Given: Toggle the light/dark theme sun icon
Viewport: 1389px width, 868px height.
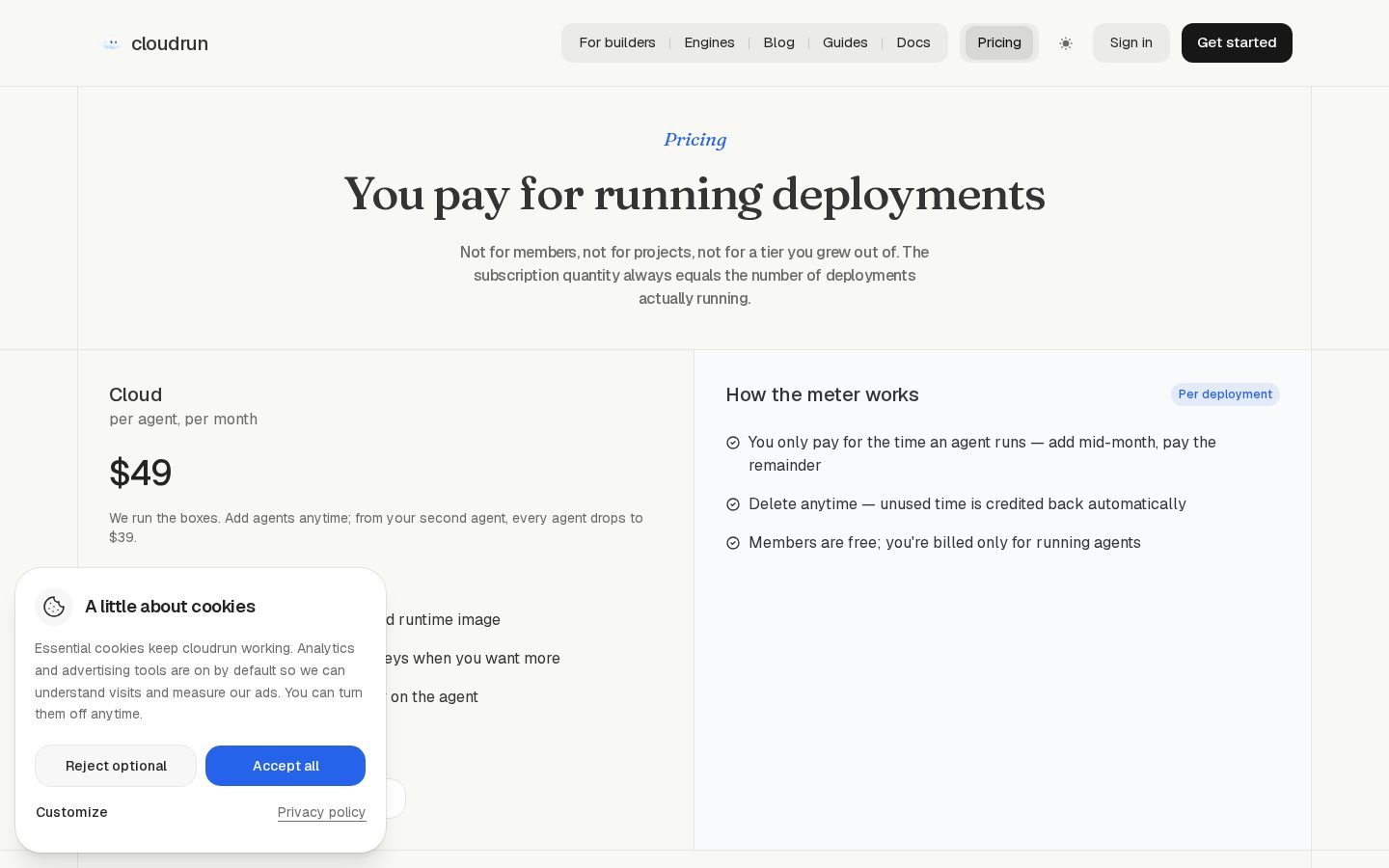Looking at the screenshot, I should [x=1066, y=43].
